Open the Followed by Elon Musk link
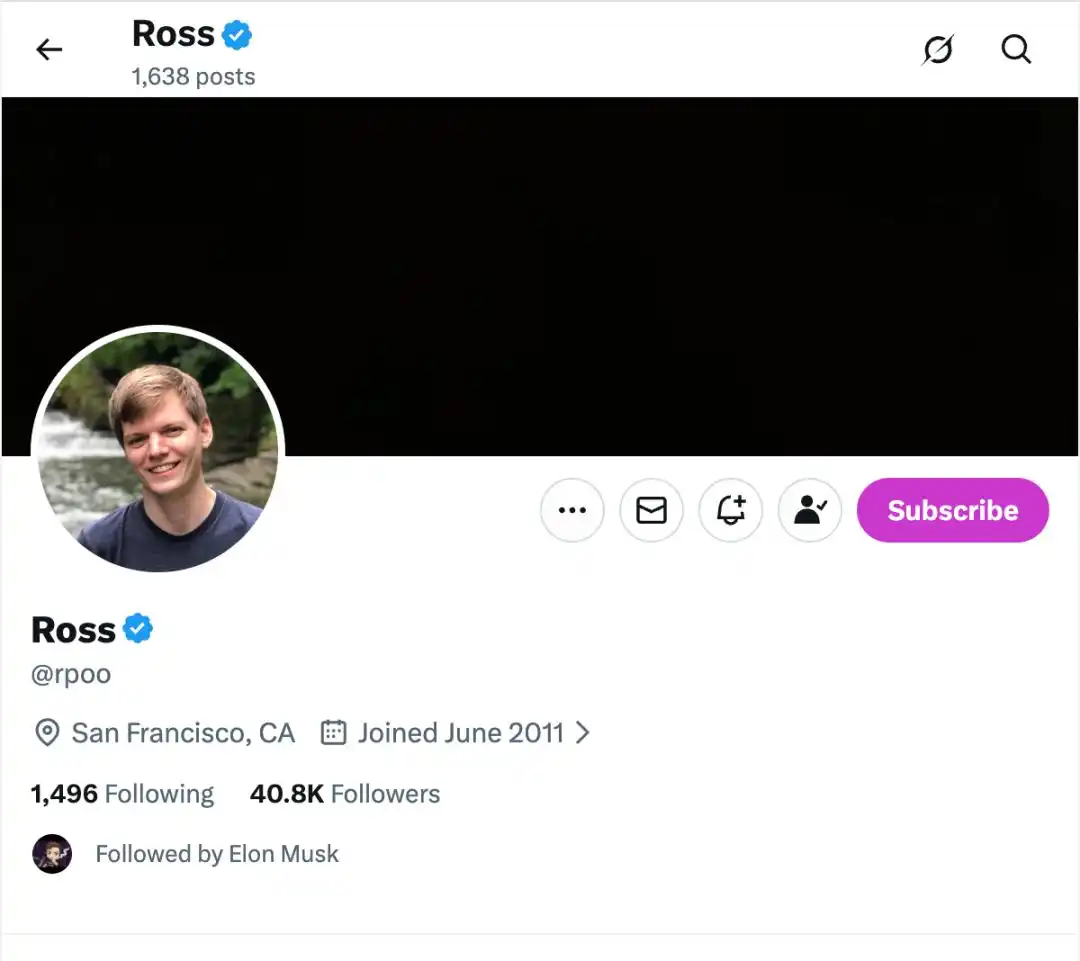This screenshot has width=1080, height=961. 217,854
